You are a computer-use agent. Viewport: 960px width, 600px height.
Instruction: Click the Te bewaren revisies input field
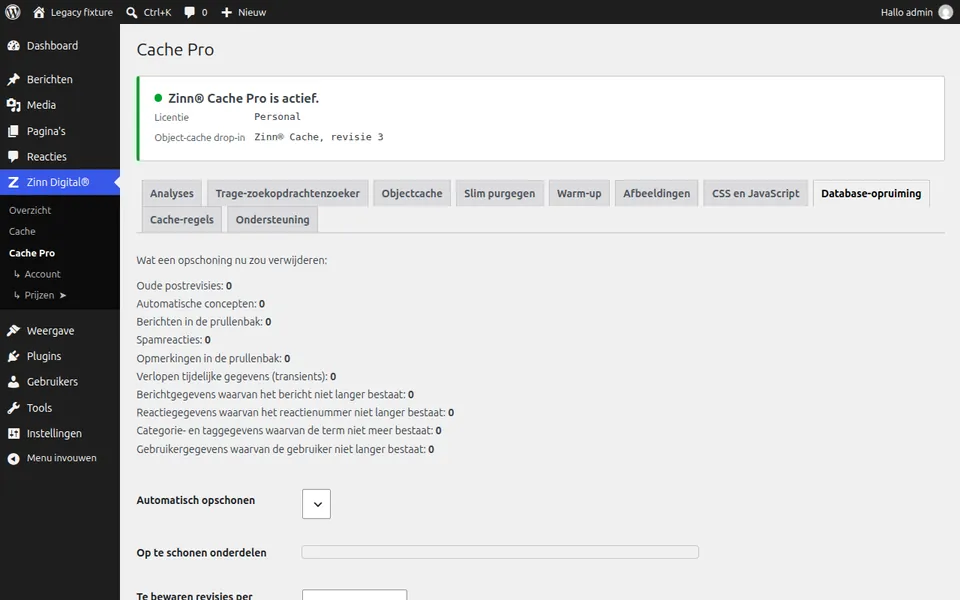(354, 595)
